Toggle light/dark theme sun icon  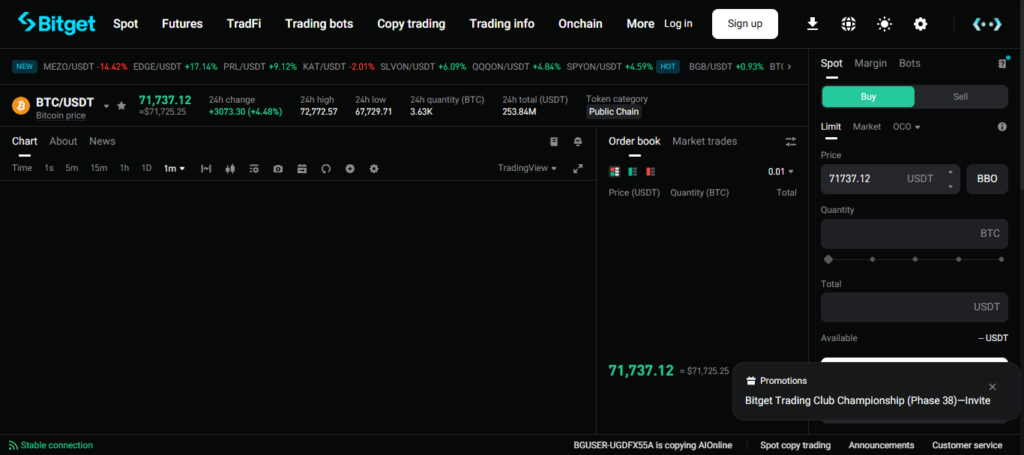click(x=884, y=24)
